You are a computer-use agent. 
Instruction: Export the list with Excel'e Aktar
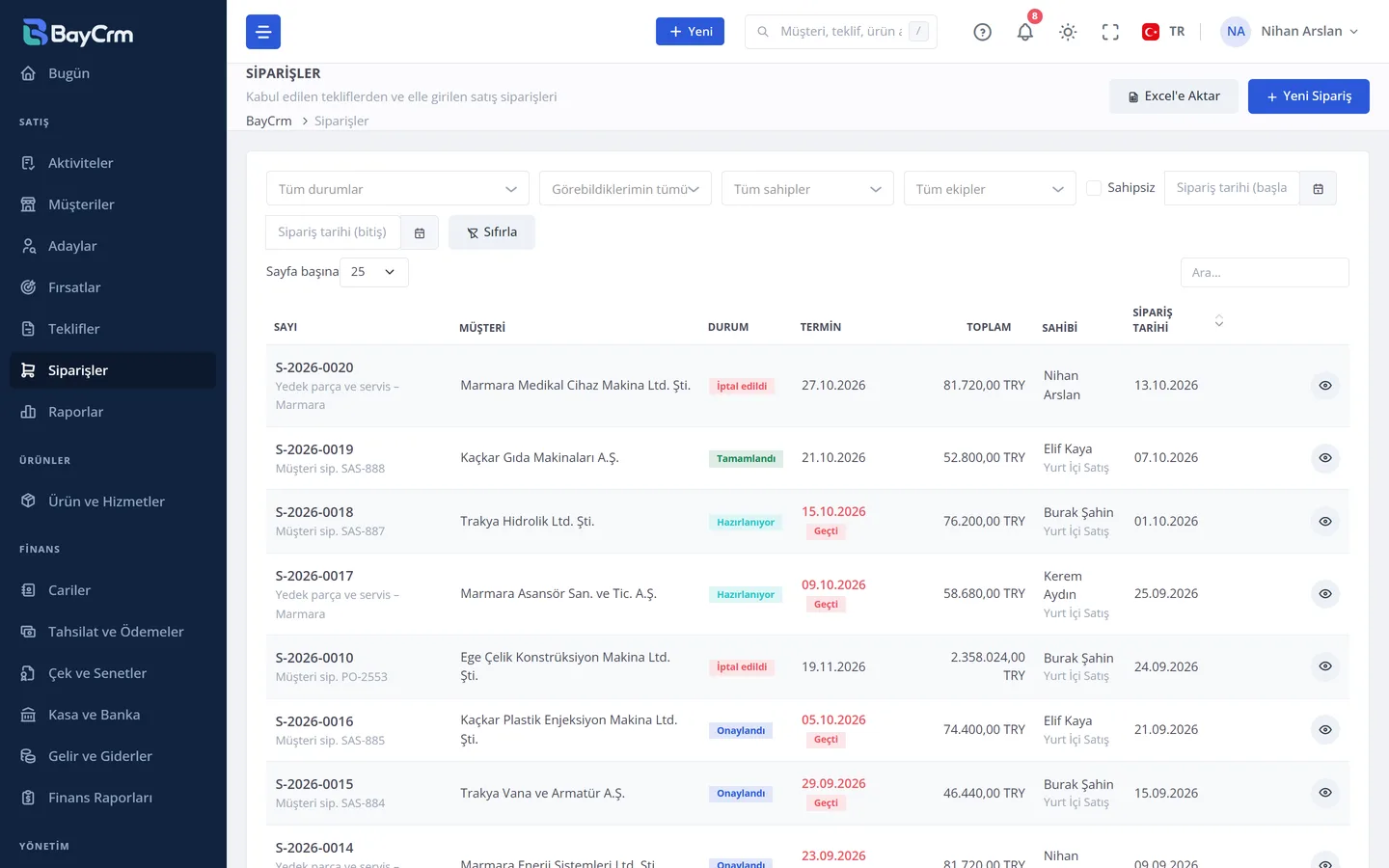pos(1173,96)
